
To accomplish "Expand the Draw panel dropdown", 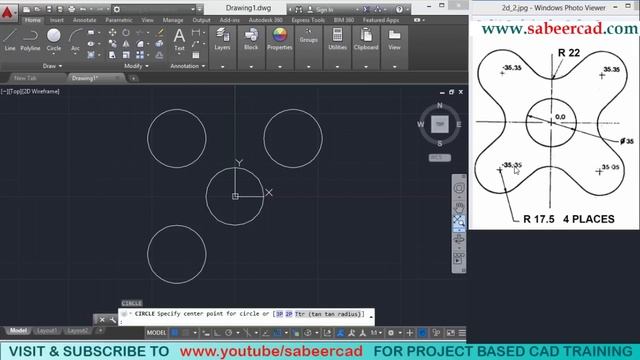I will click(x=52, y=66).
